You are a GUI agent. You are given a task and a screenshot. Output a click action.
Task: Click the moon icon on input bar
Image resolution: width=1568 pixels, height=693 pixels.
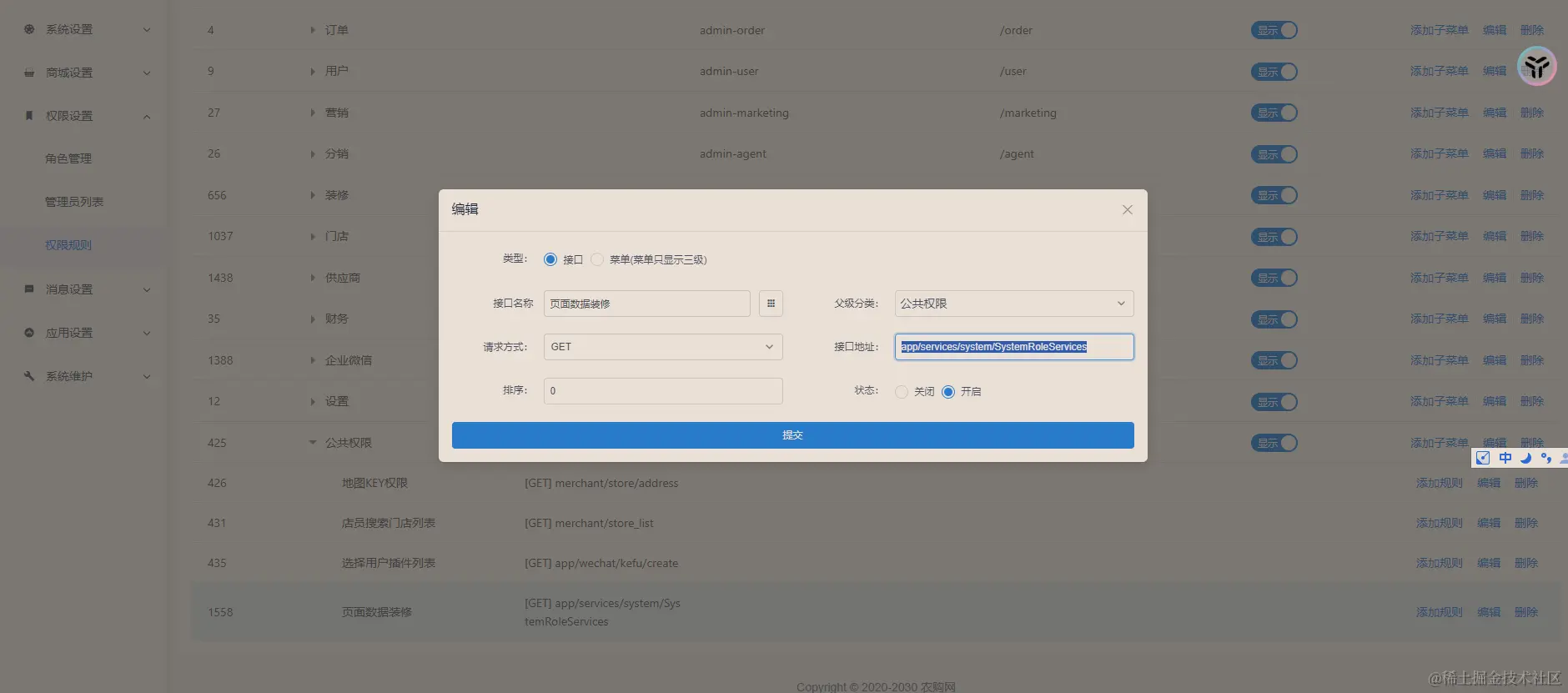[1525, 458]
